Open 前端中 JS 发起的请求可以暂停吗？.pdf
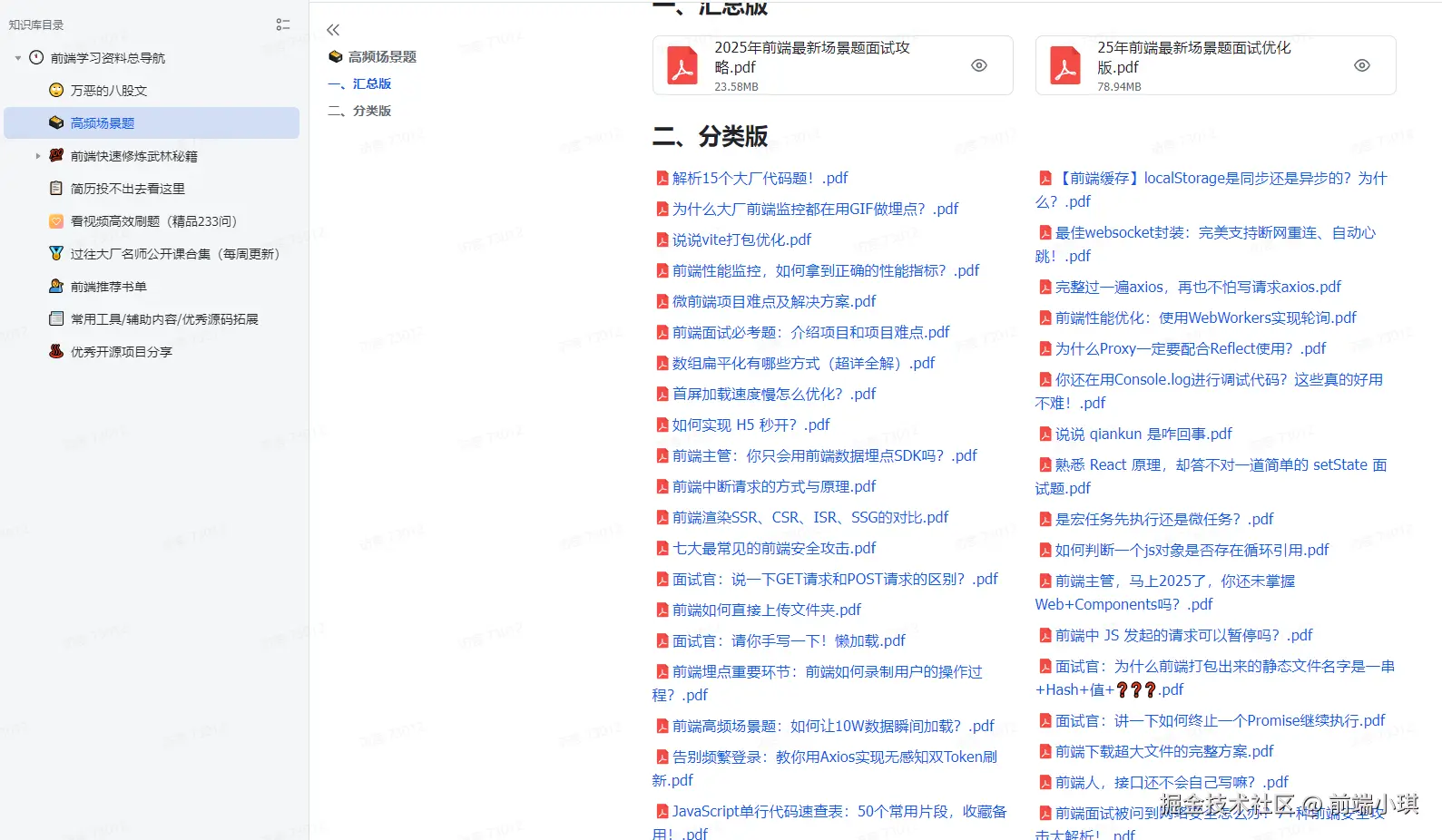 tap(1184, 635)
